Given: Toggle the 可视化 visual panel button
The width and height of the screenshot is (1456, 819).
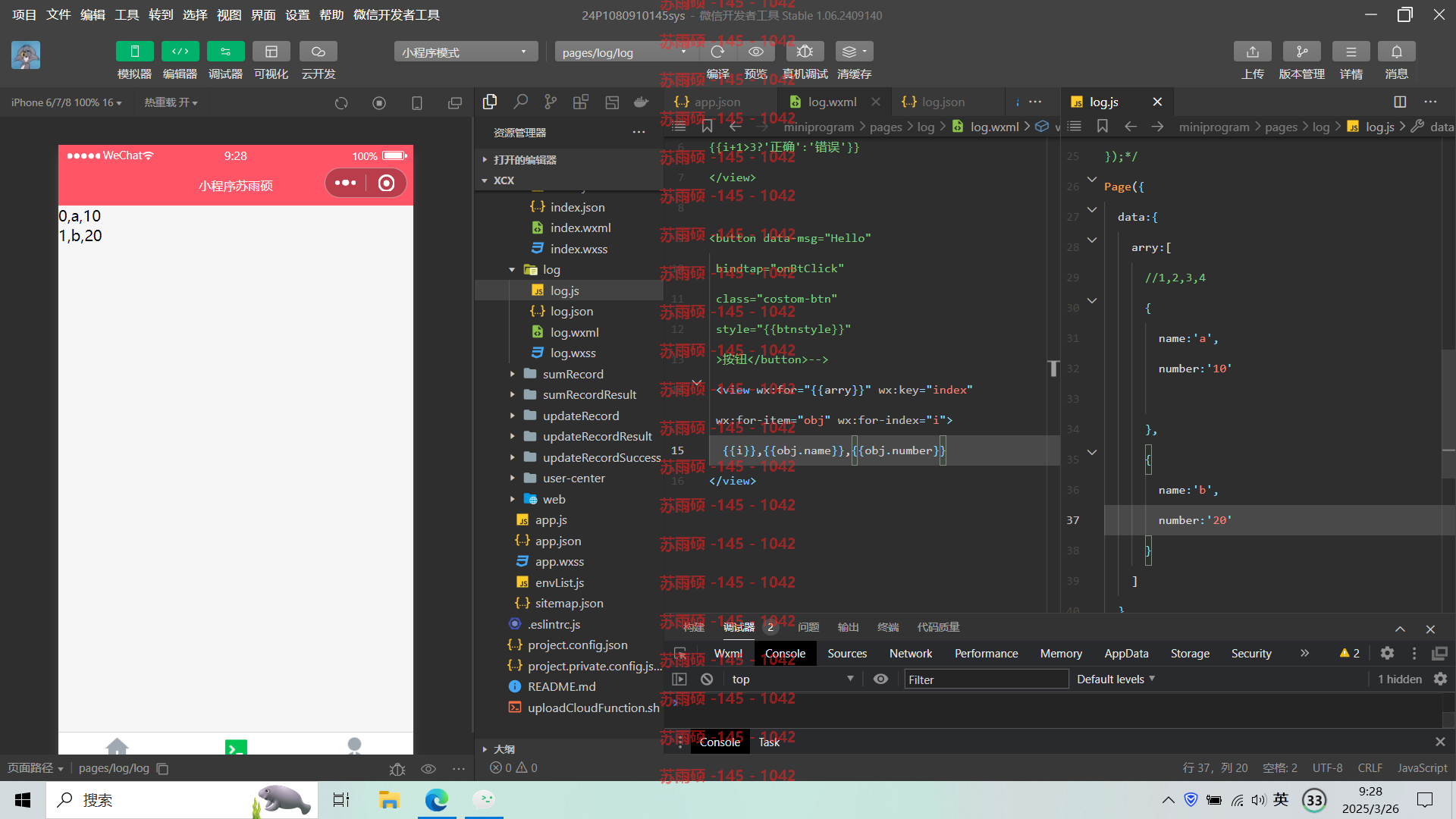Looking at the screenshot, I should [271, 52].
